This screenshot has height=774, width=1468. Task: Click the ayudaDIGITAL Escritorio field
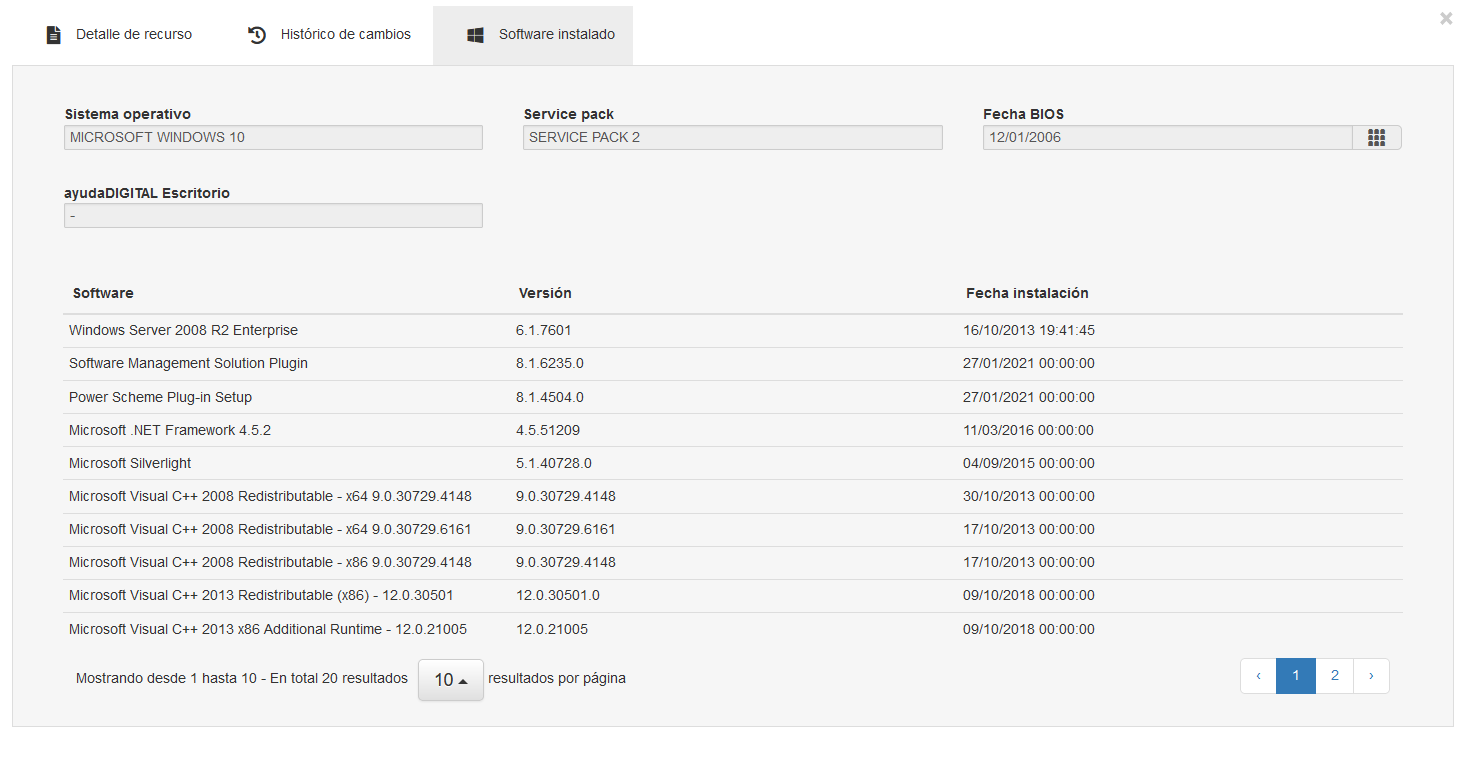(x=273, y=215)
